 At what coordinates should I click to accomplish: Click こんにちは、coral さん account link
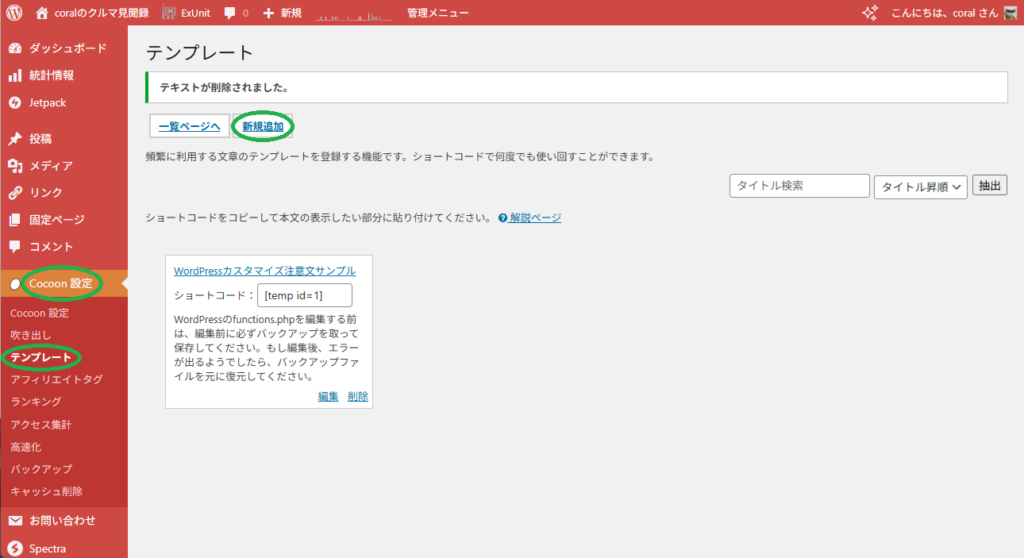tap(944, 13)
